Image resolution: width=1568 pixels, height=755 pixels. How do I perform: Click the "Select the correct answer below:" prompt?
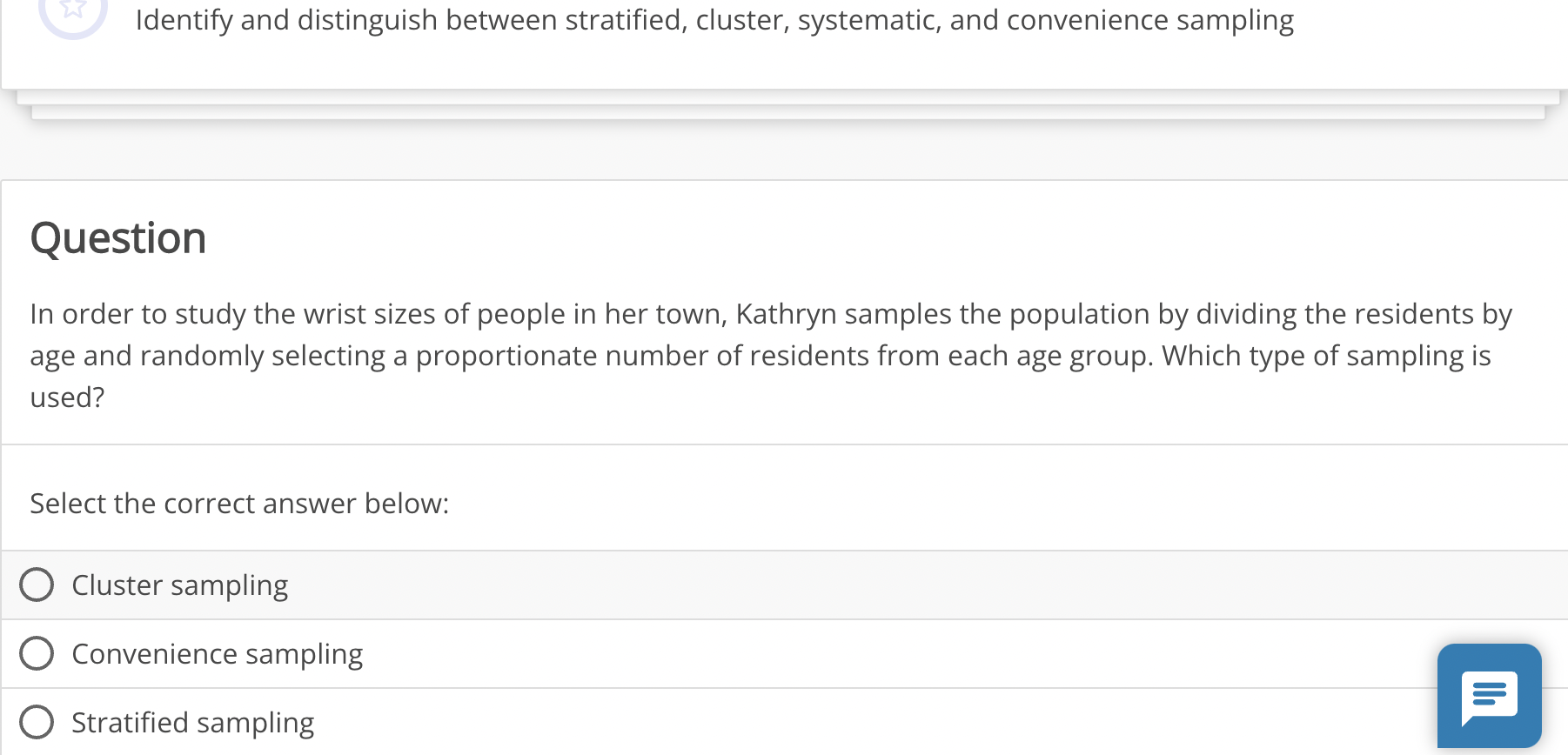tap(239, 504)
